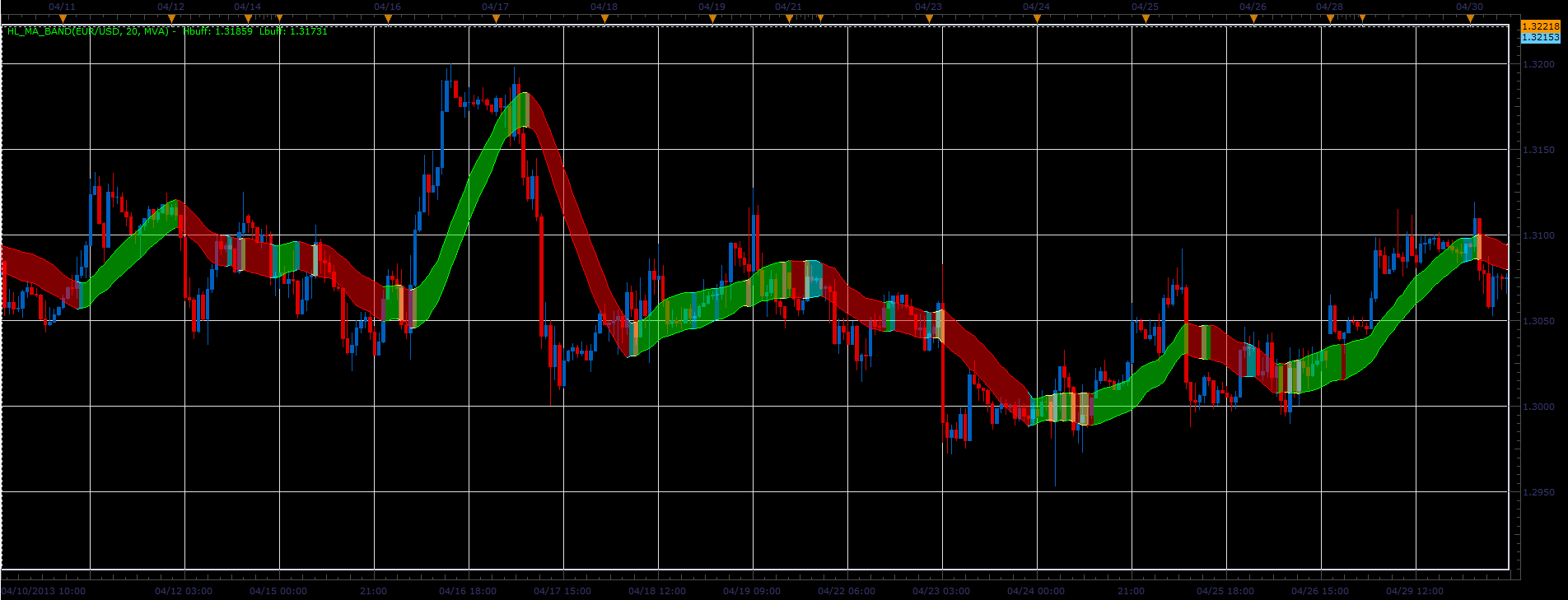This screenshot has height=600, width=1568.
Task: Click the 04/23 day marker triangle
Action: pos(929,18)
